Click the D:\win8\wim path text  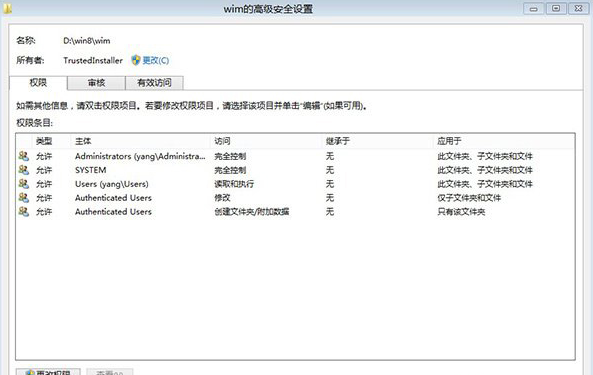pyautogui.click(x=87, y=41)
